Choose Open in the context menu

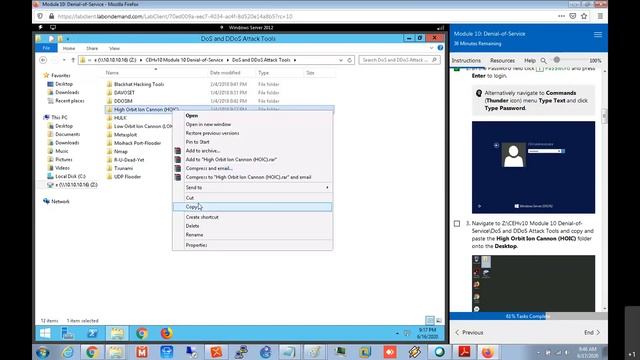tap(252, 116)
